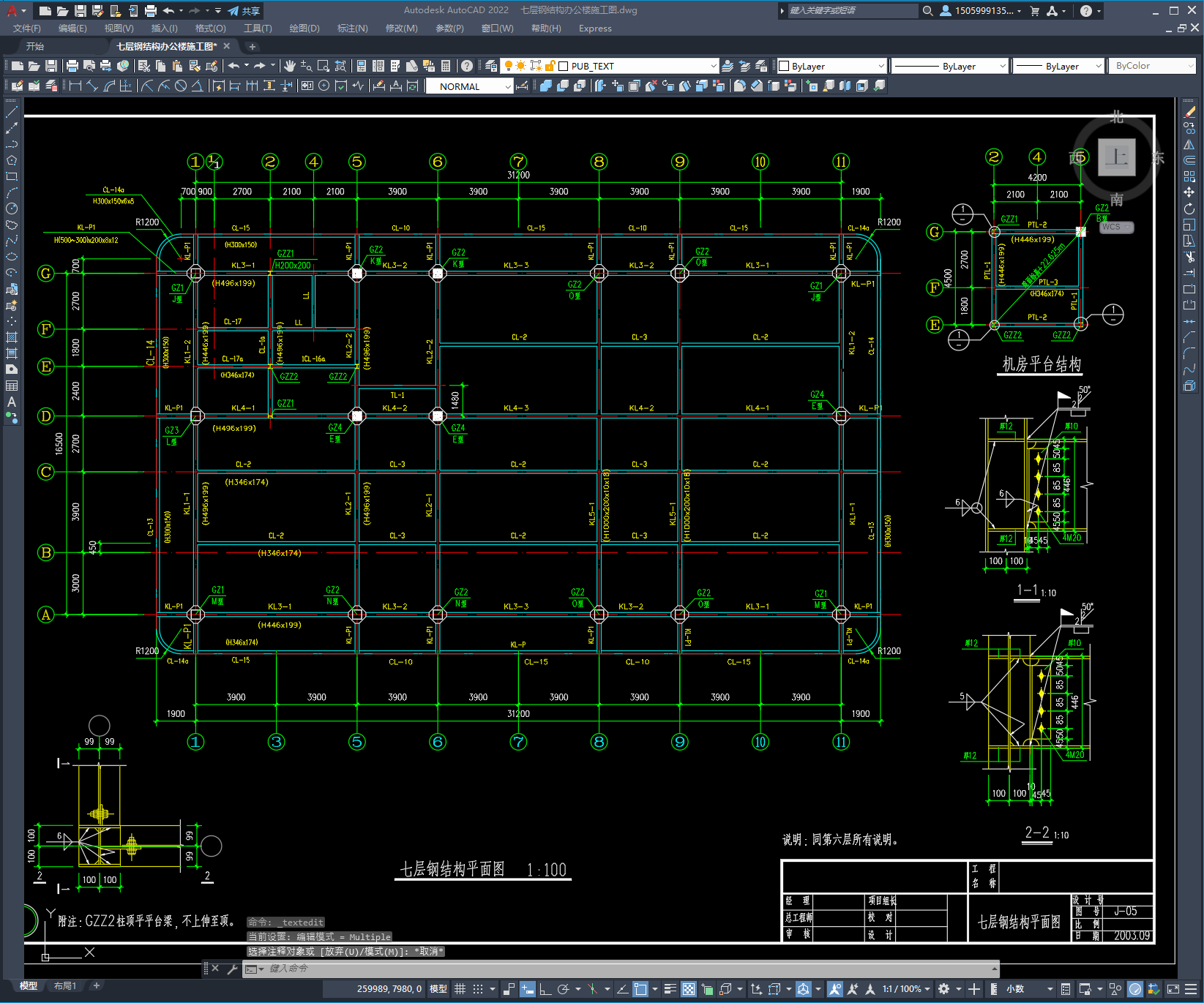Select the Angular dimension tool

(x=198, y=86)
